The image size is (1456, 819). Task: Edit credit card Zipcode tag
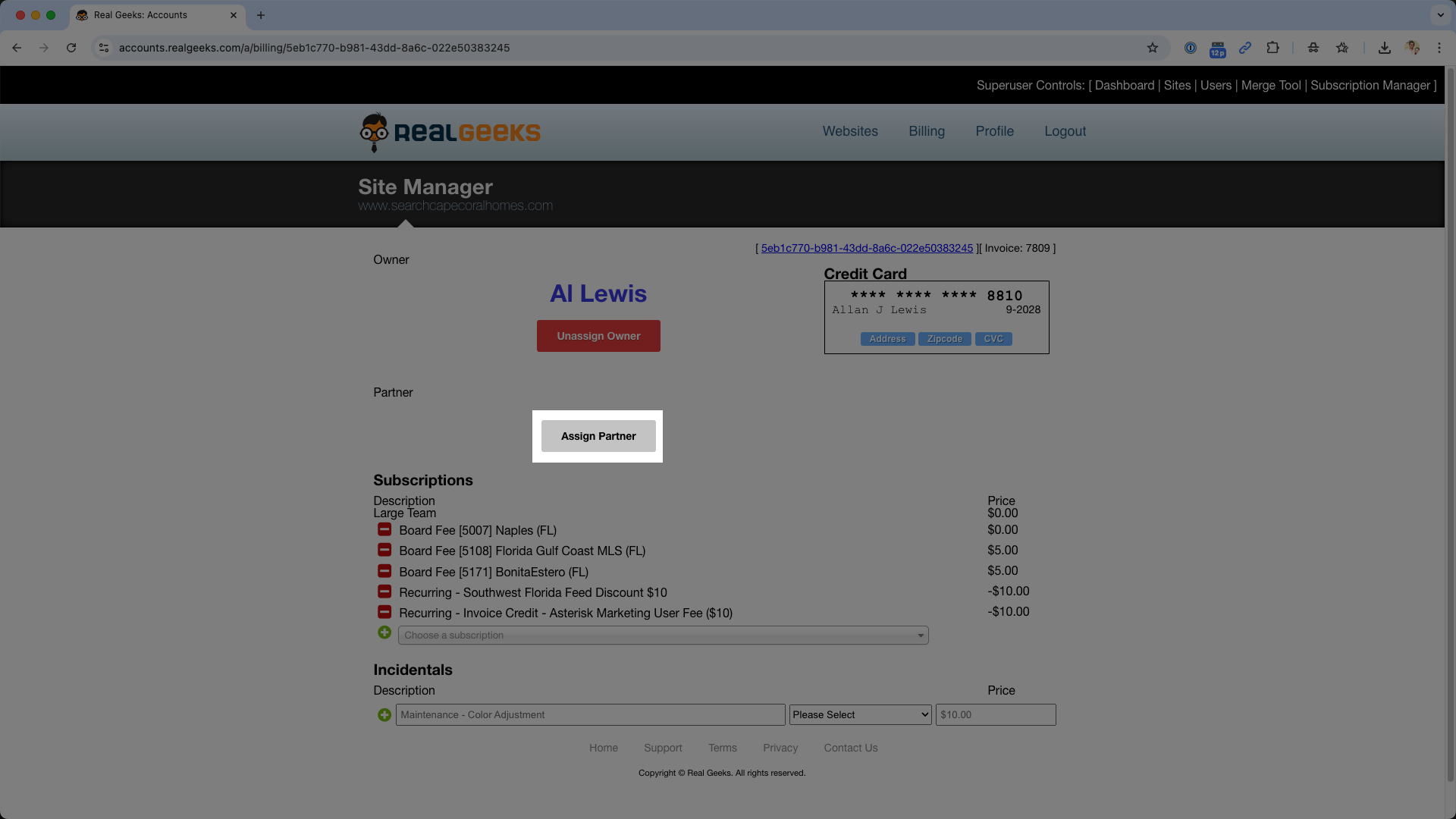(944, 339)
